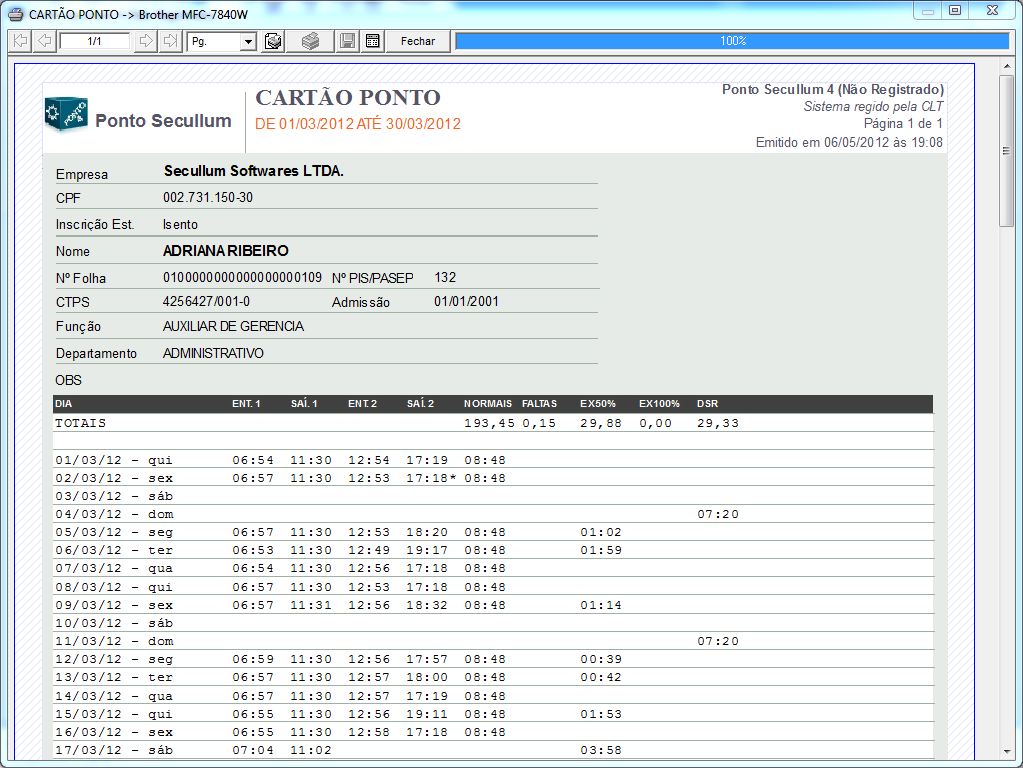Click the TOTAIS row label
This screenshot has height=768, width=1023.
tap(80, 423)
